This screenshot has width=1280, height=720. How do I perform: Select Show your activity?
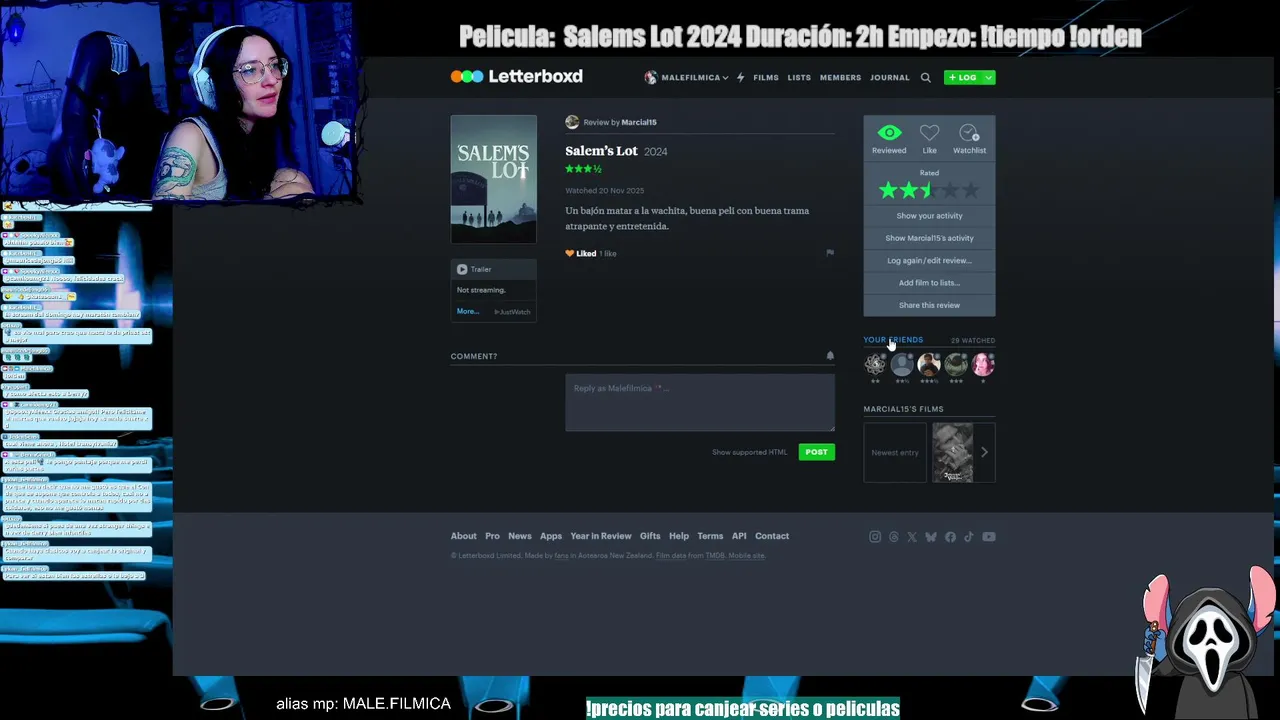[x=929, y=216]
